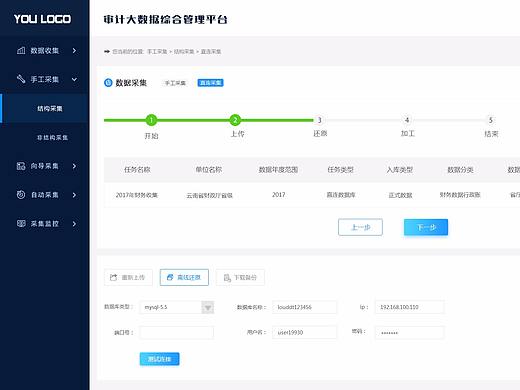Click the 审计大数据综合管理平台 title
520x390 pixels.
point(165,20)
